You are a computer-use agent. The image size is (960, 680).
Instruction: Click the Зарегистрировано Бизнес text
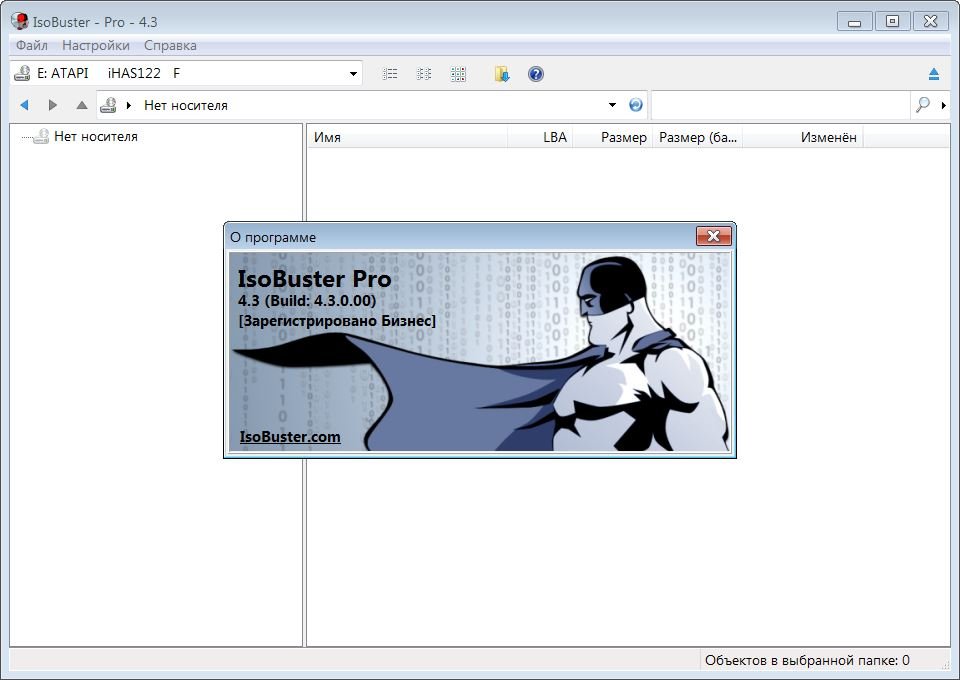coord(337,321)
